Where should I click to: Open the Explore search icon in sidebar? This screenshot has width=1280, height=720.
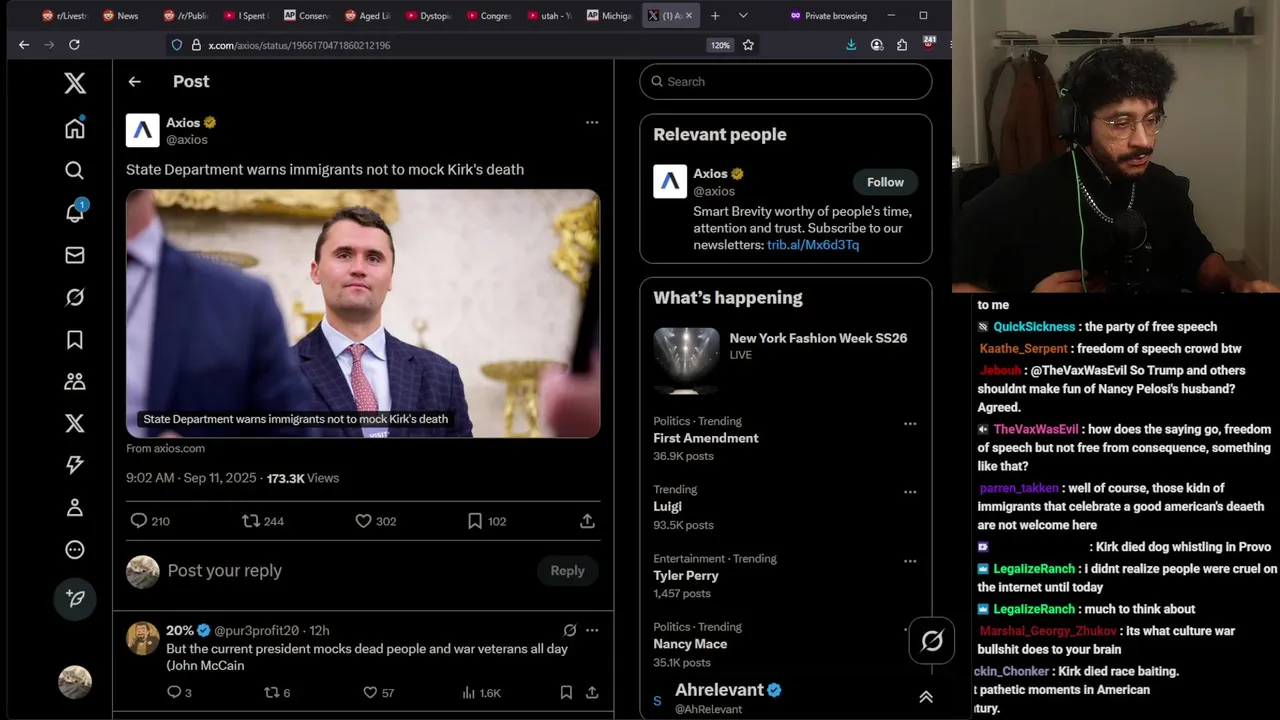click(75, 171)
